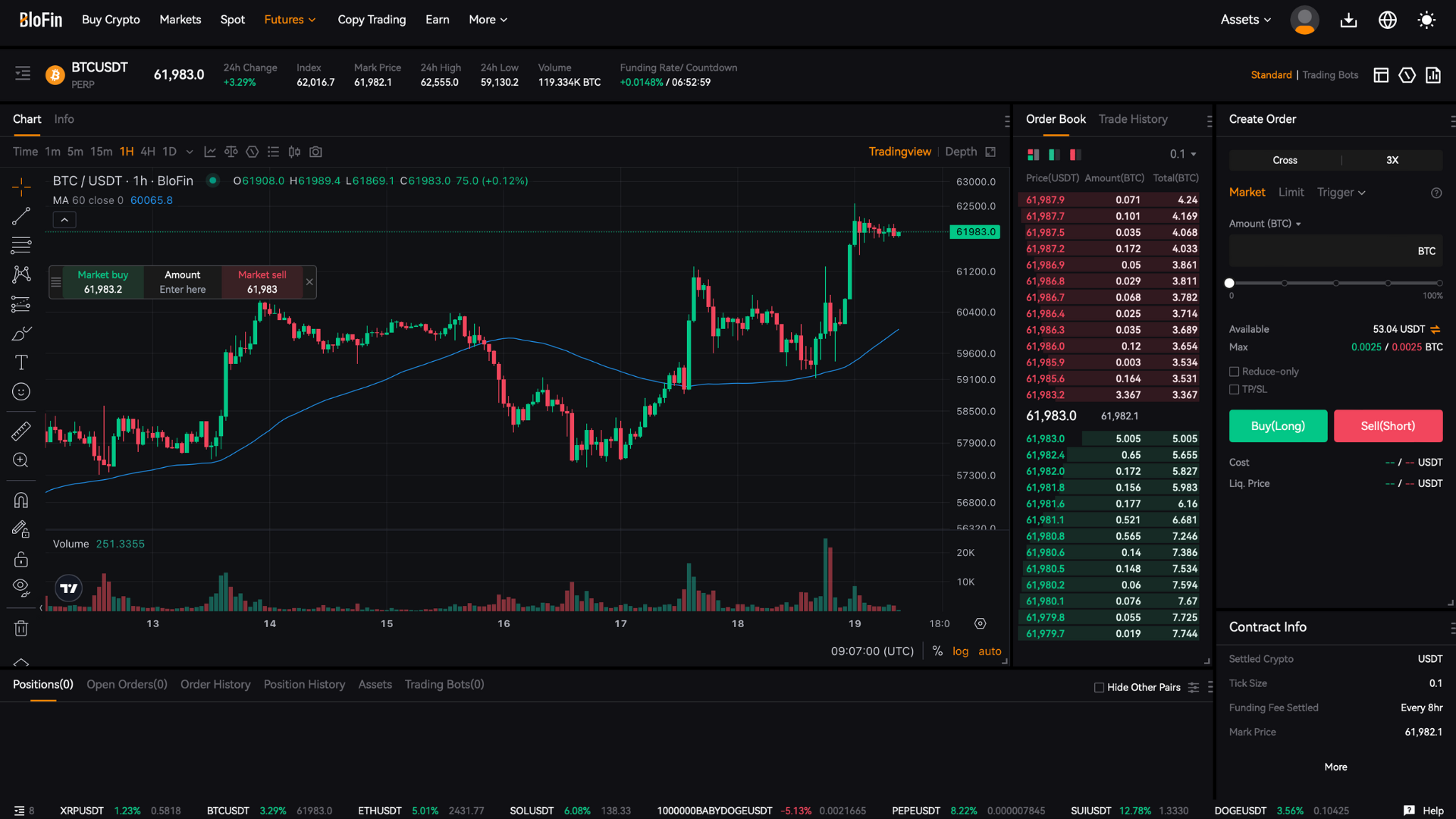Expand the Trigger order type dropdown

click(1341, 192)
